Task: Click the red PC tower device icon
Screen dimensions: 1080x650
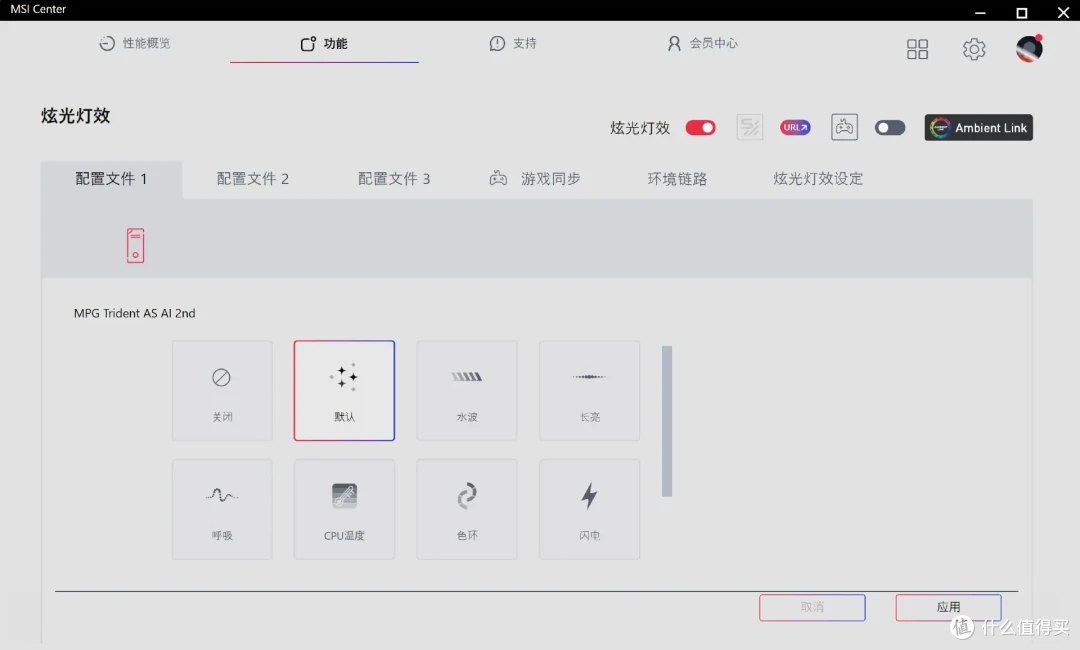Action: pyautogui.click(x=136, y=246)
